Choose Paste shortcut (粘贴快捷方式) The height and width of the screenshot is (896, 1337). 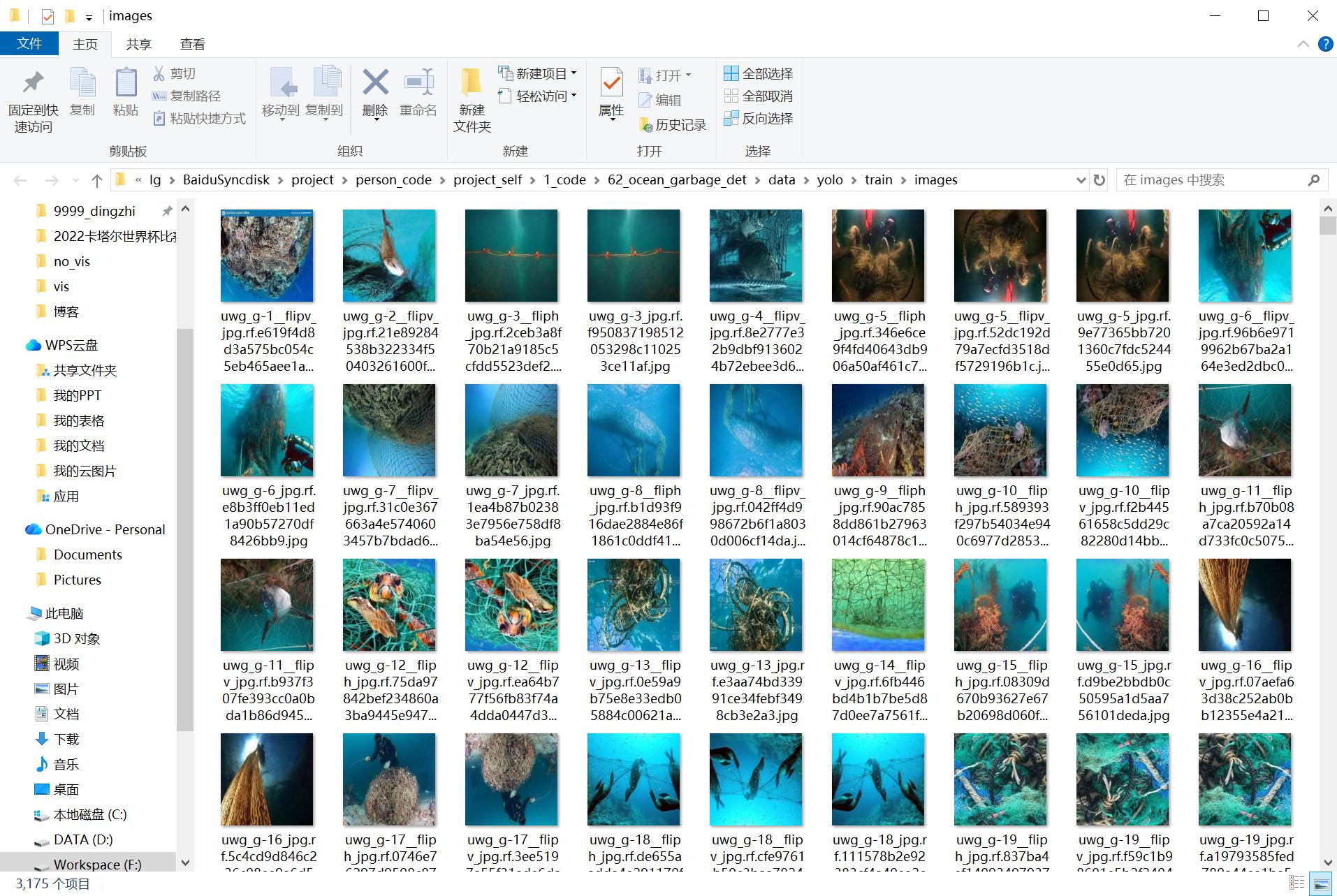199,119
